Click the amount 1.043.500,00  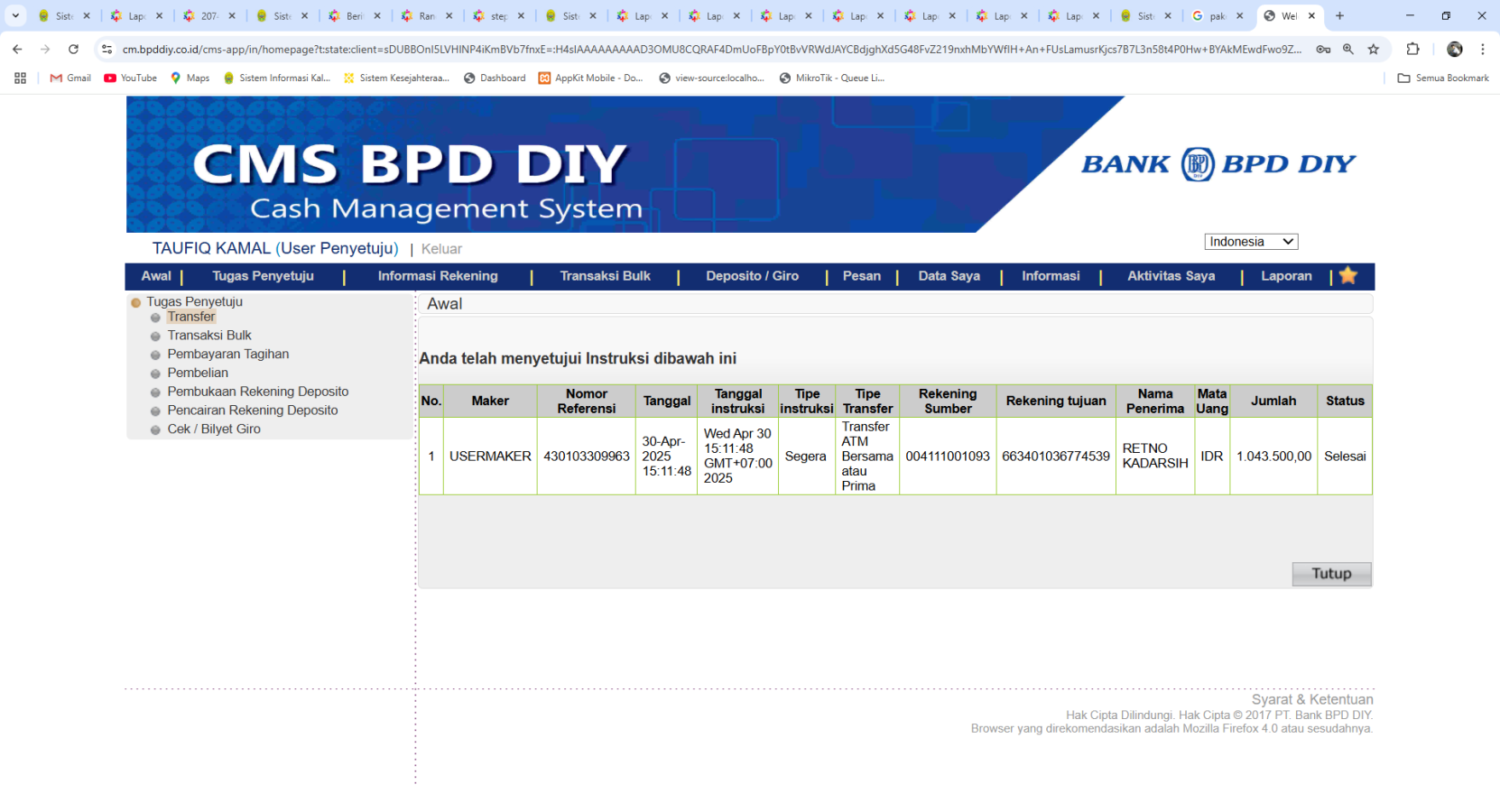click(1273, 457)
